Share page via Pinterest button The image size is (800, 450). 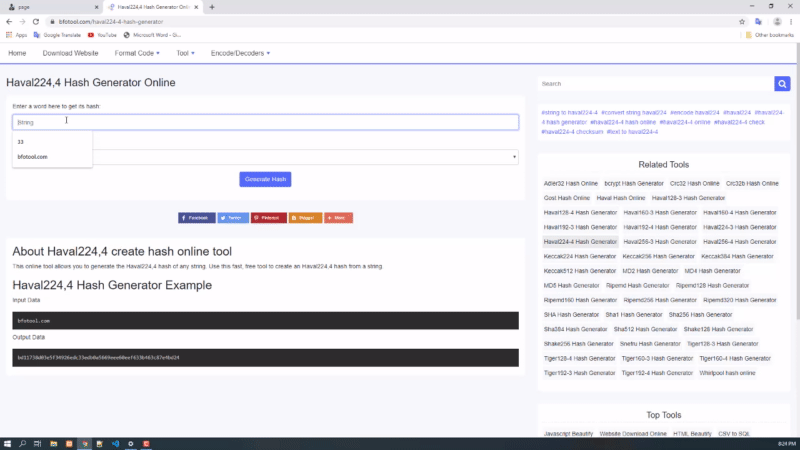(268, 217)
